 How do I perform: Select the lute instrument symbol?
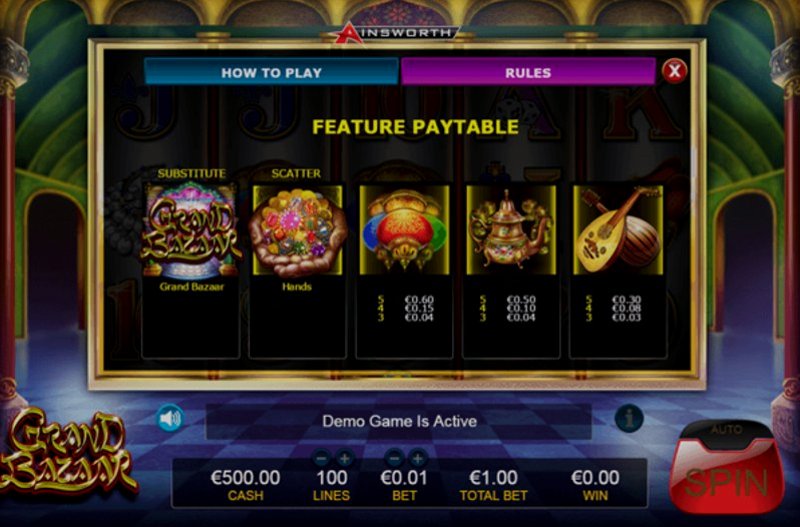coord(618,230)
